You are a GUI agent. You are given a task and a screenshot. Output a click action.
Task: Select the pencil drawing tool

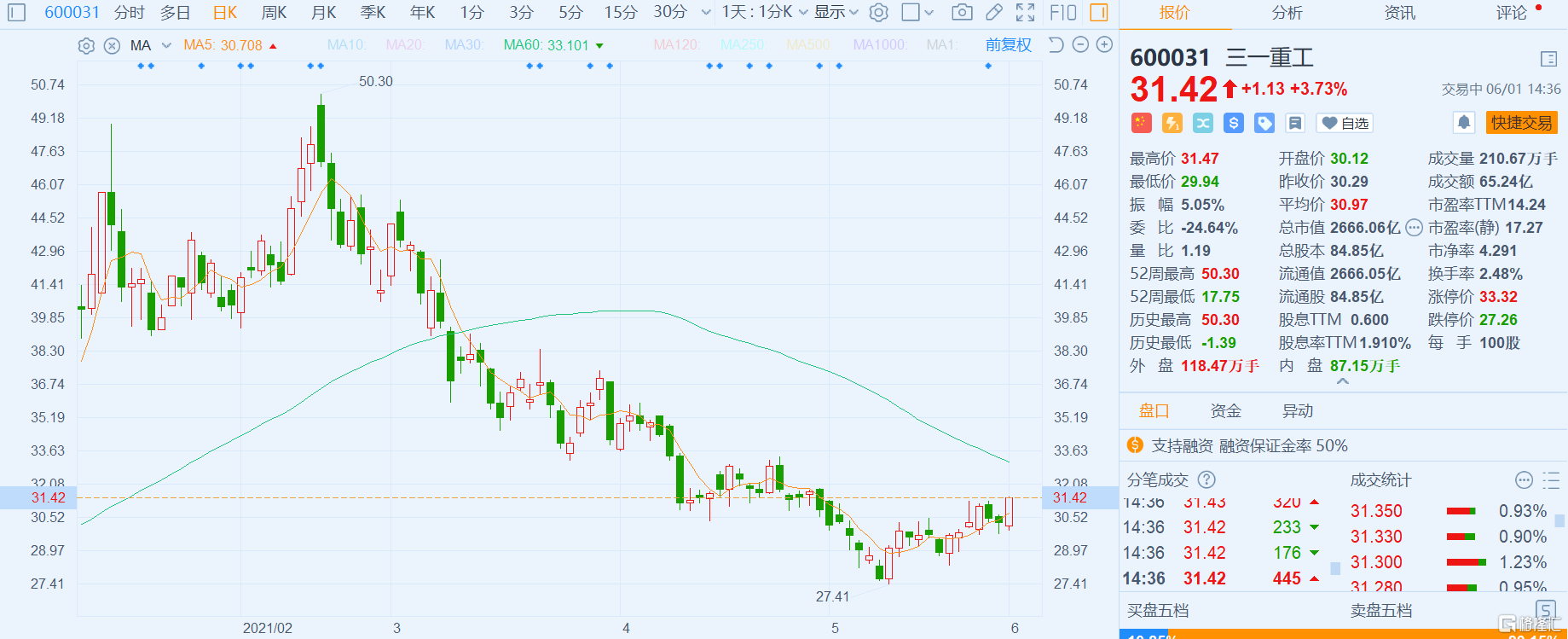(994, 12)
